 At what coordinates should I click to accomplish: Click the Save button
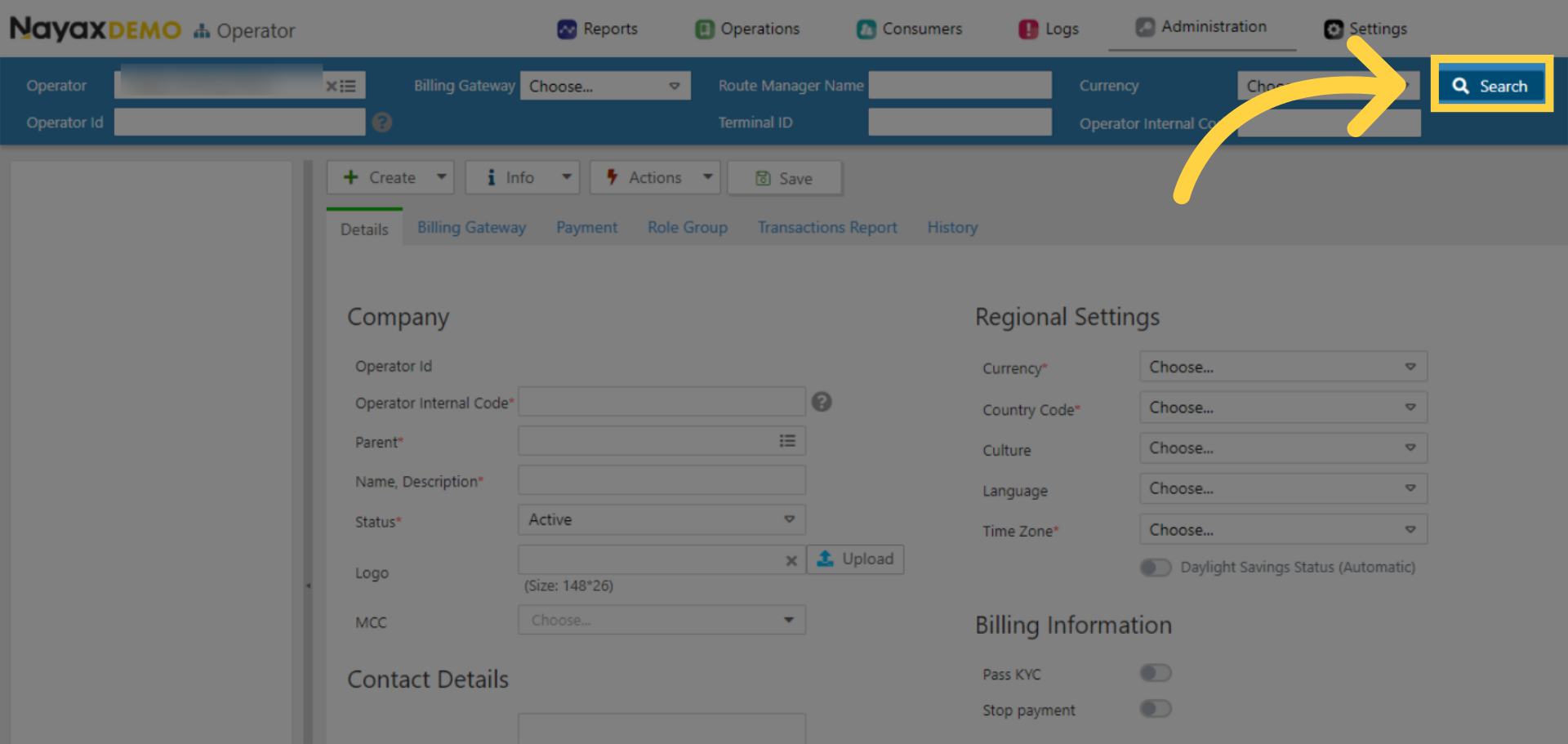785,178
